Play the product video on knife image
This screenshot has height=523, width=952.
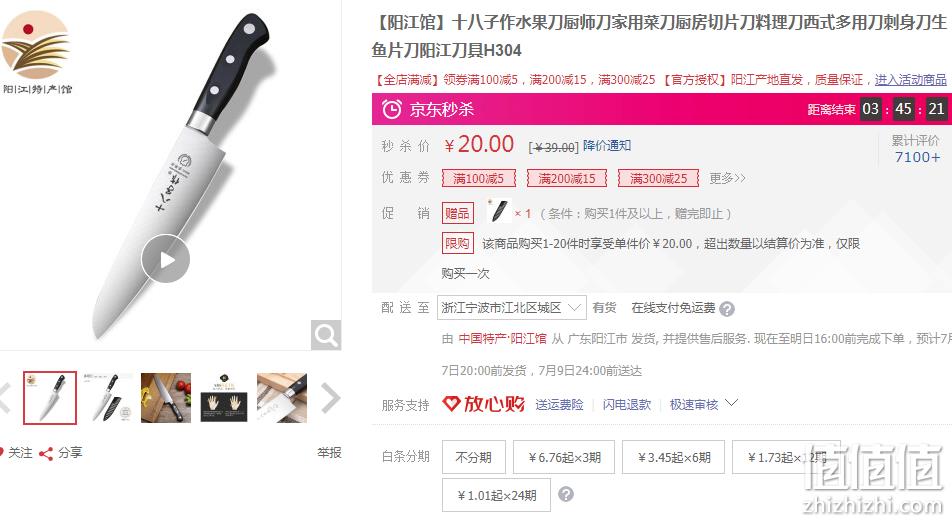coord(166,259)
